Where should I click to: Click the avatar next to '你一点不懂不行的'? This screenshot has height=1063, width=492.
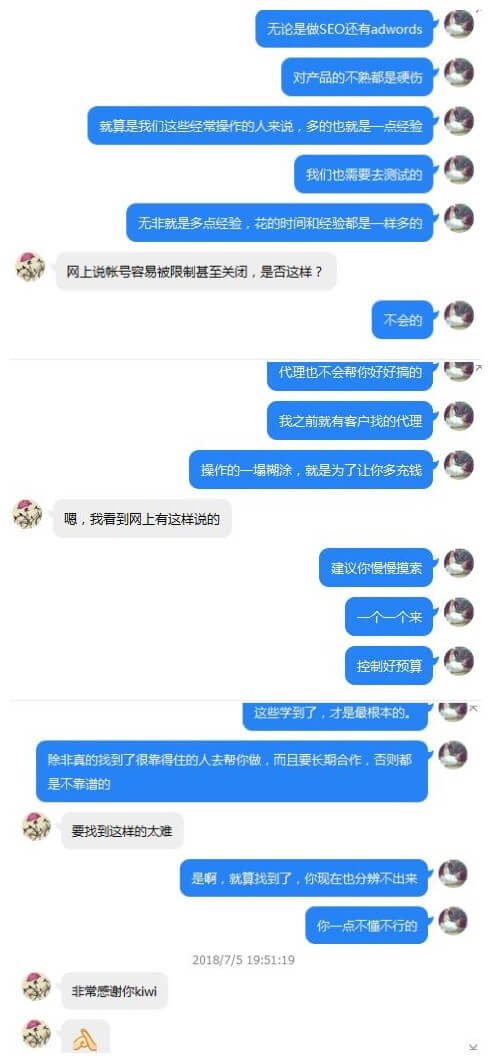(x=453, y=920)
